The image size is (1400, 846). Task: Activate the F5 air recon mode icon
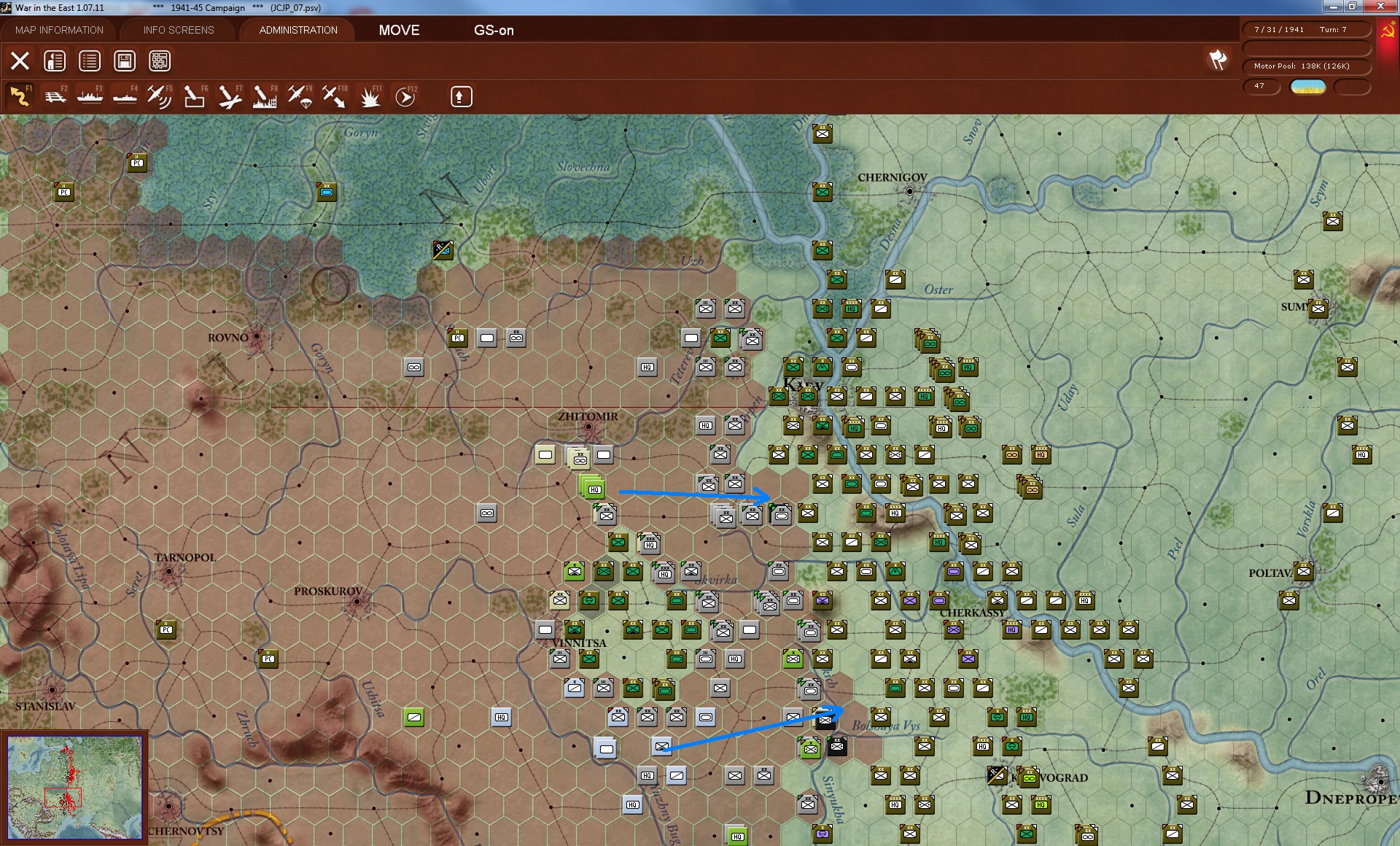coord(160,96)
